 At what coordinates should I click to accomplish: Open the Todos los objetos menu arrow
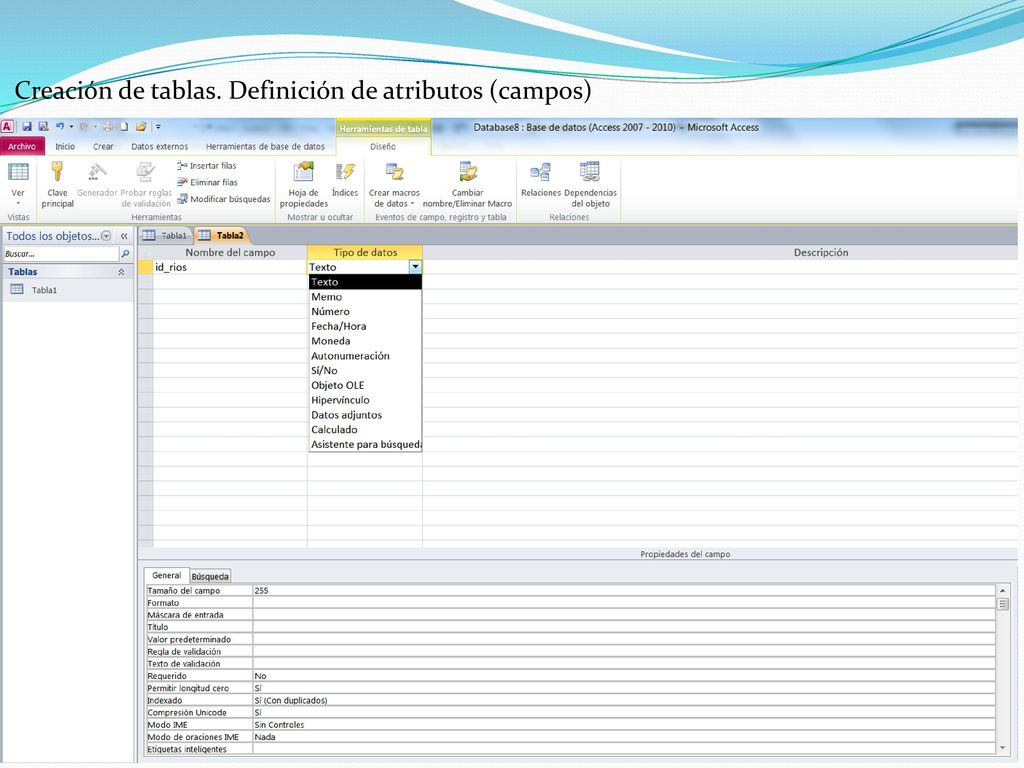106,236
